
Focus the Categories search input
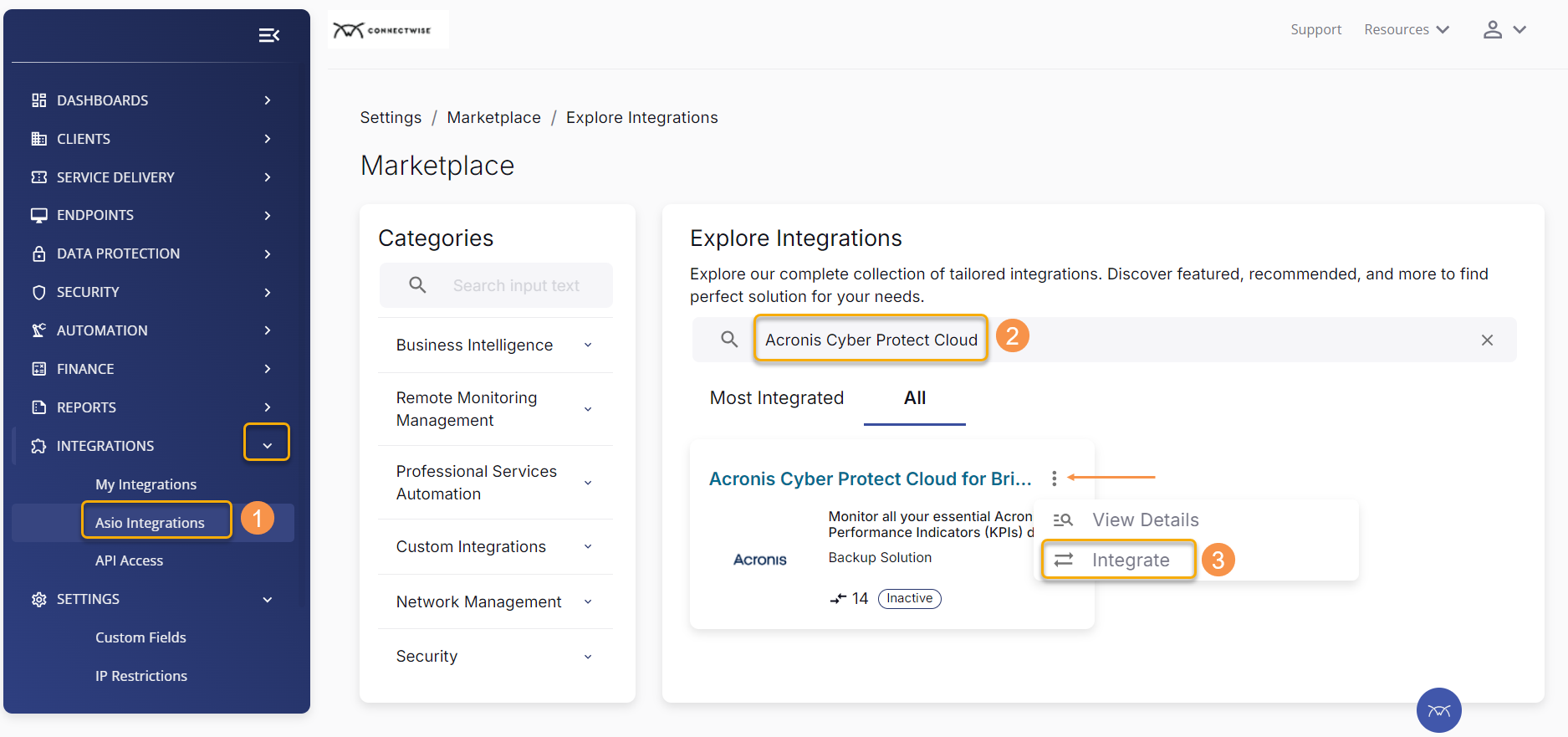pyautogui.click(x=496, y=285)
